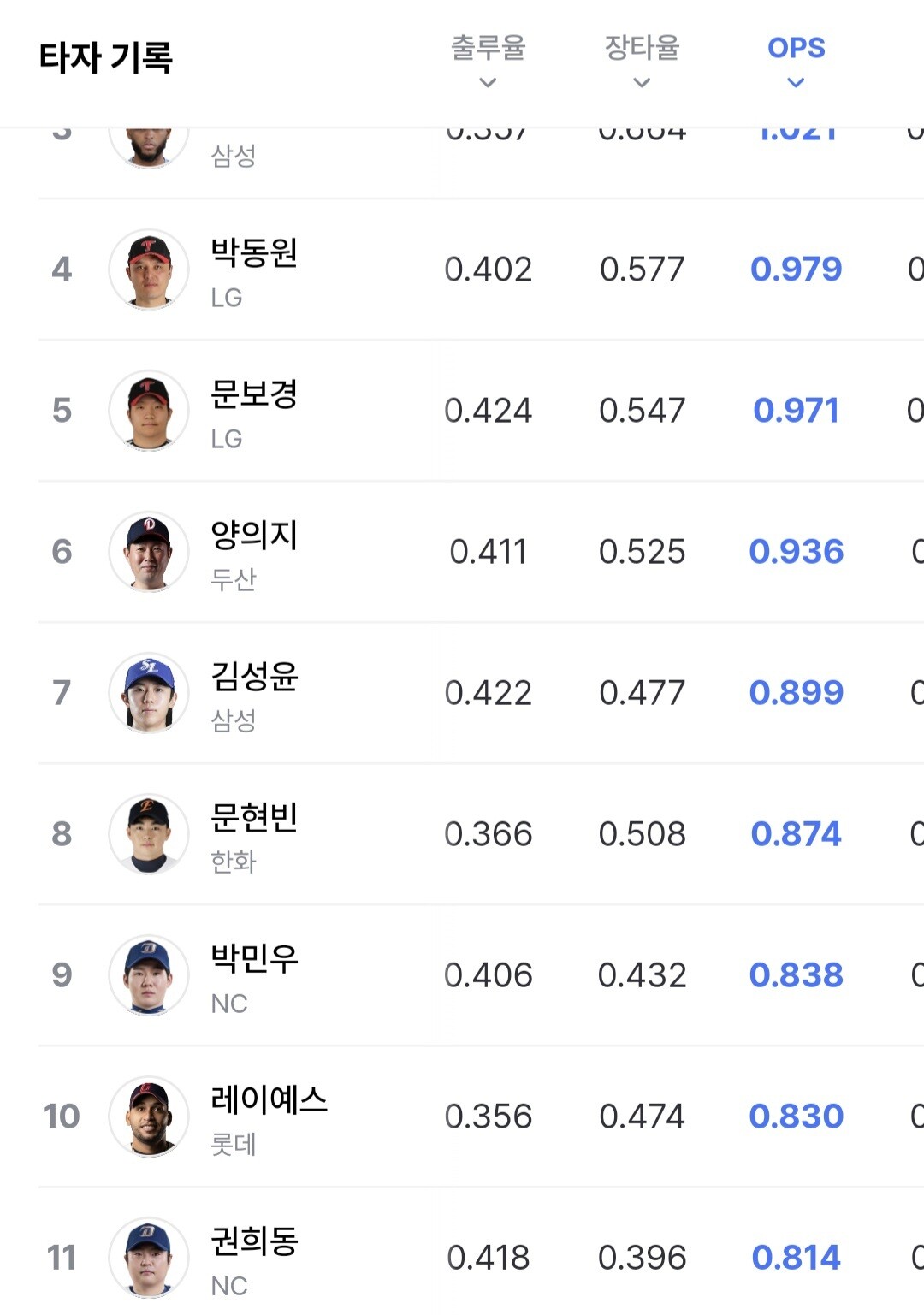Screen dimensions: 924x1315
Task: Select the 문현빈 avatar image
Action: point(149,834)
